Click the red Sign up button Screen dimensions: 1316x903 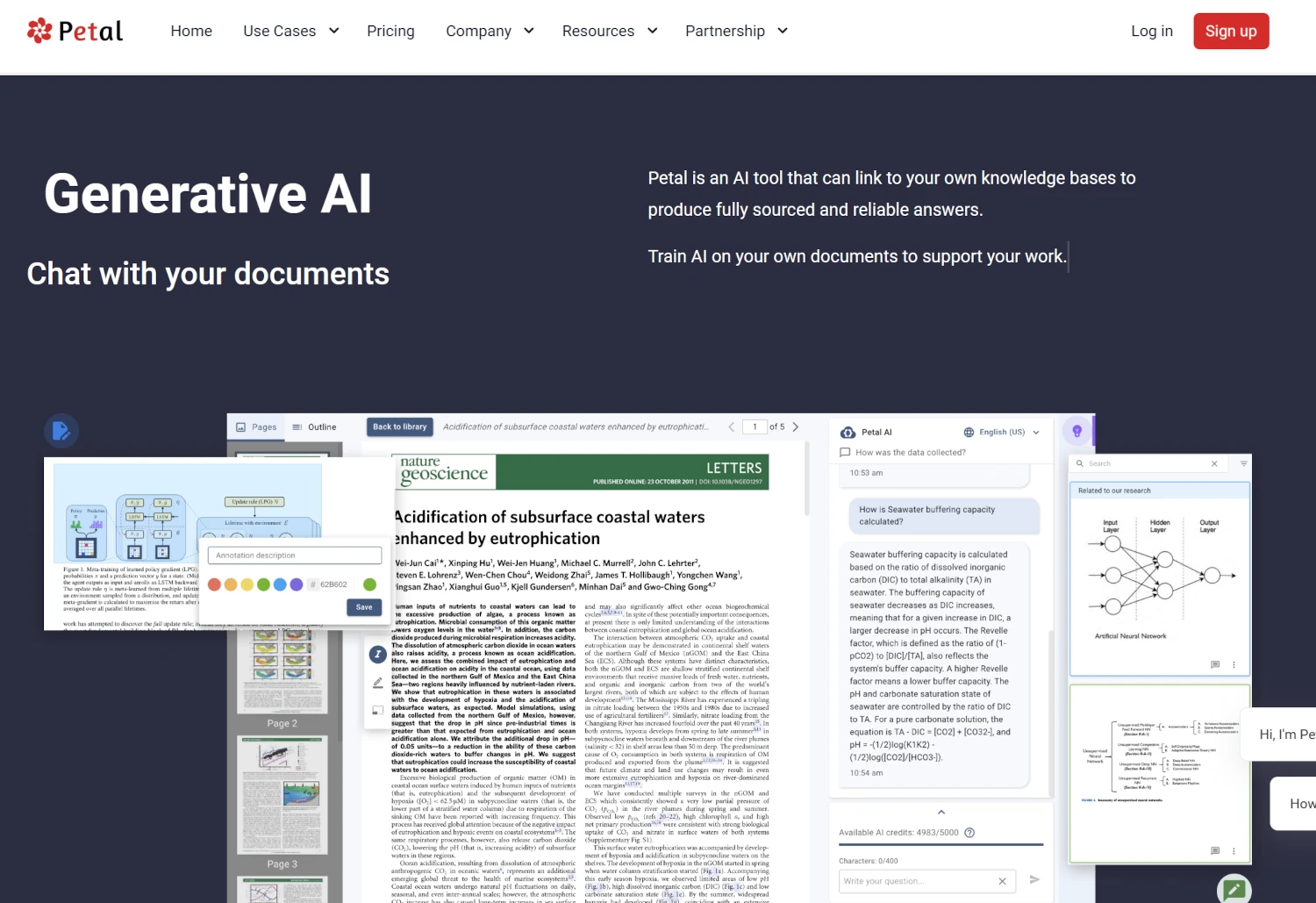tap(1230, 31)
